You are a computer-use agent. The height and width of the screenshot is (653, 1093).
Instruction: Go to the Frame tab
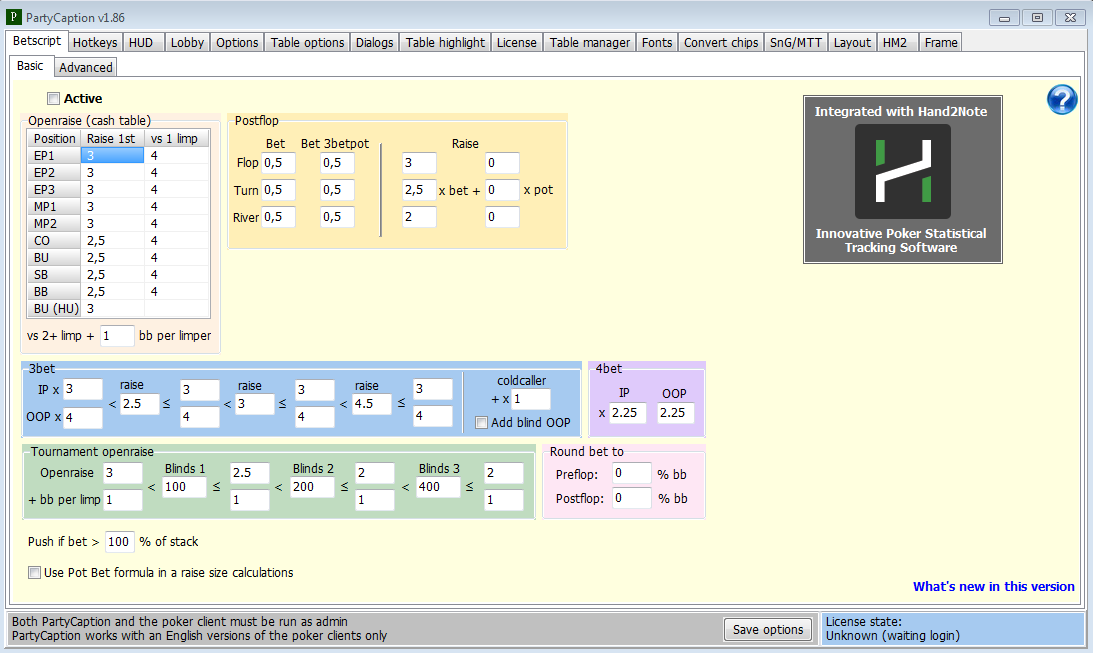coord(941,43)
